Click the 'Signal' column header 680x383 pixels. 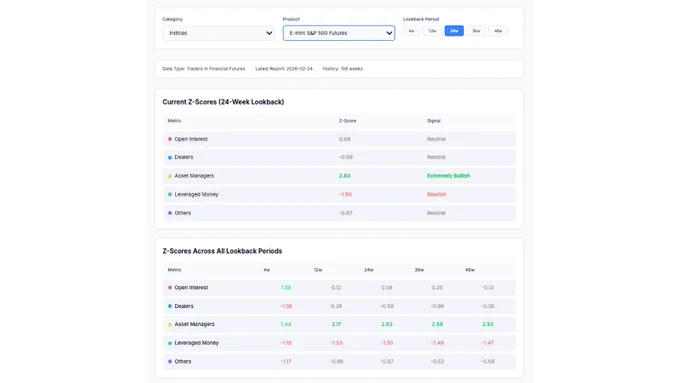click(434, 121)
